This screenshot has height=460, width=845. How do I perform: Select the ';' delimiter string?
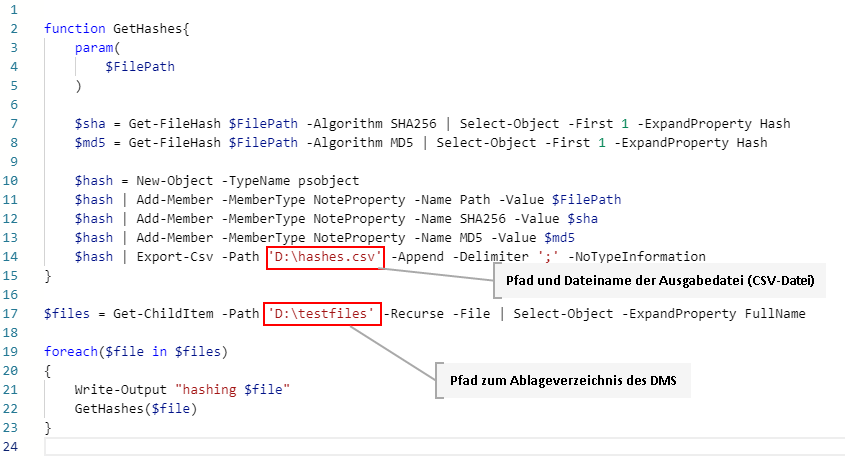(x=548, y=256)
